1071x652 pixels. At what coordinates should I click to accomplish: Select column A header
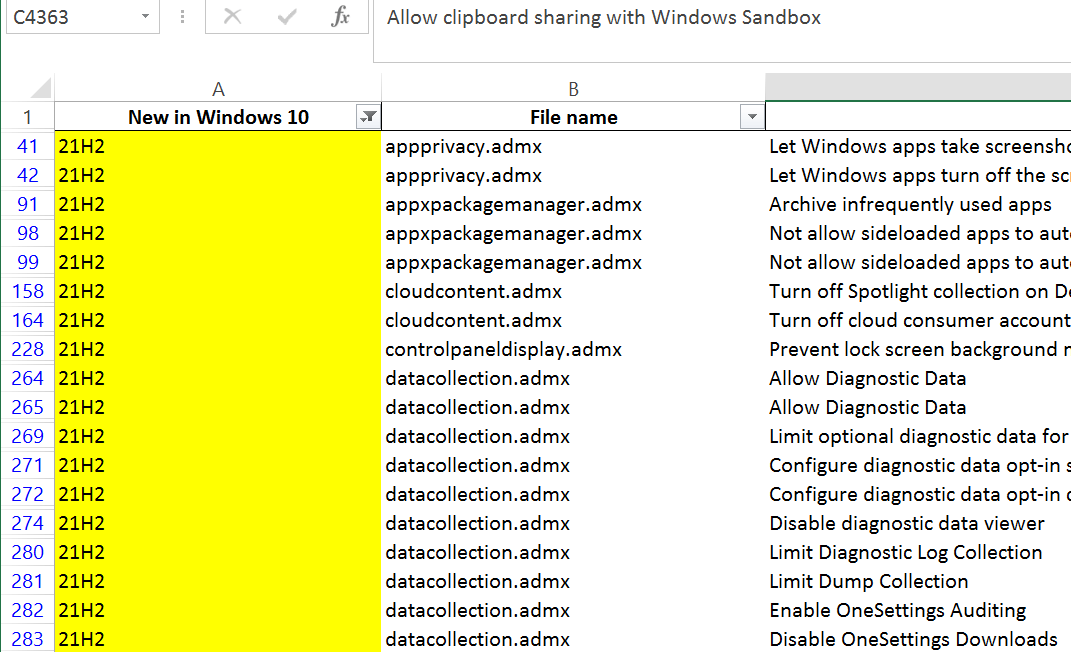pos(218,89)
